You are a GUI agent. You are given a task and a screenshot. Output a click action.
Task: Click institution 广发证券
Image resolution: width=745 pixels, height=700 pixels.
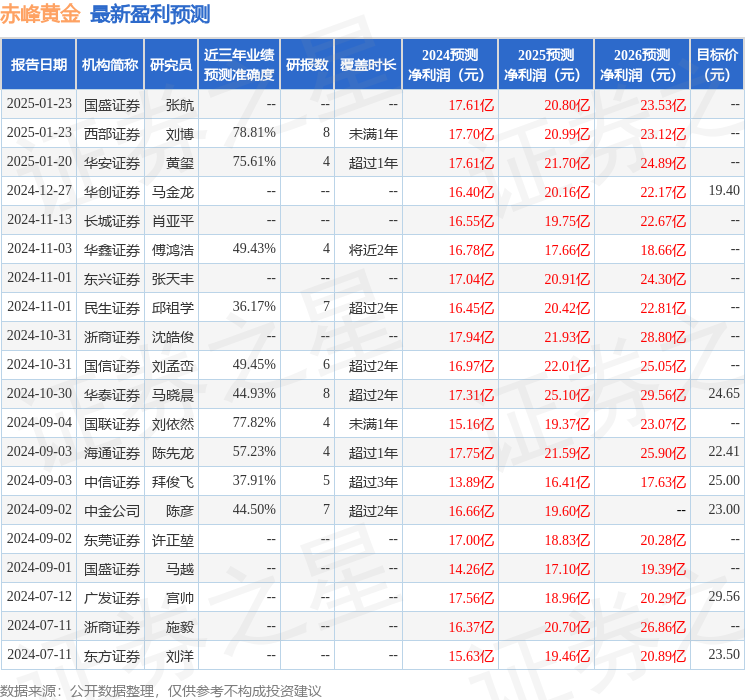(x=112, y=598)
